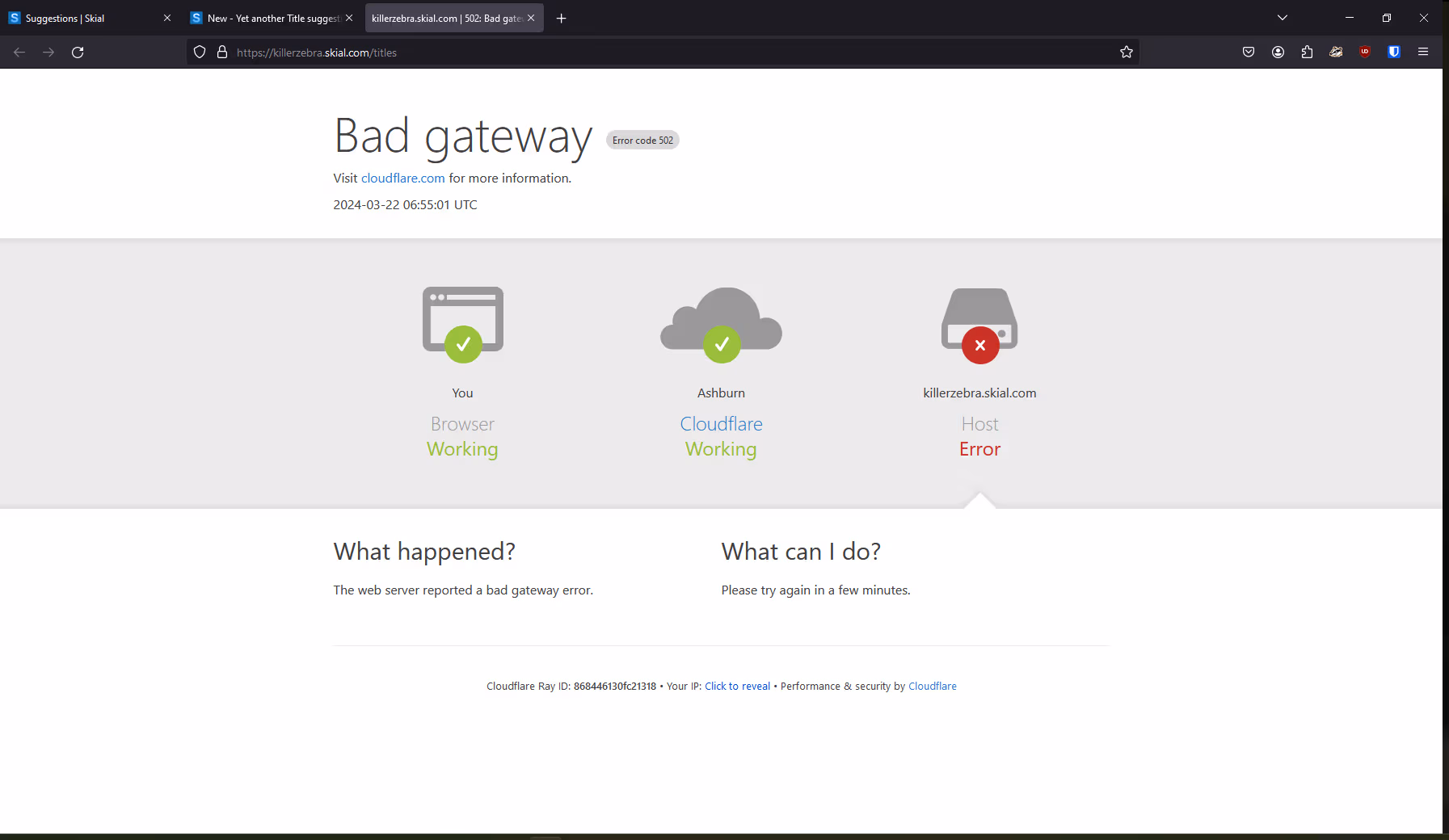Viewport: 1449px width, 840px height.
Task: Click the Error code 502 badge
Action: (x=642, y=141)
